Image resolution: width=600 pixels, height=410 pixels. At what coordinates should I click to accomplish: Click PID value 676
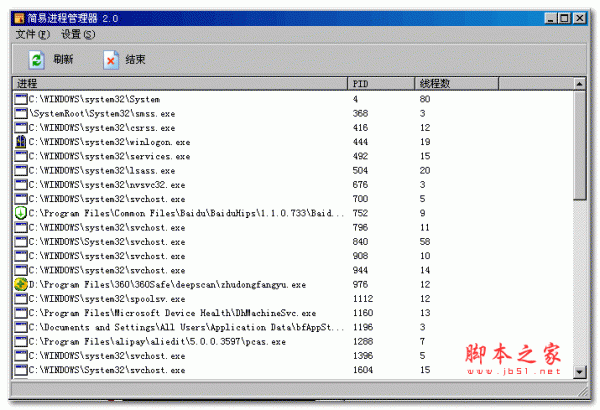pos(360,185)
